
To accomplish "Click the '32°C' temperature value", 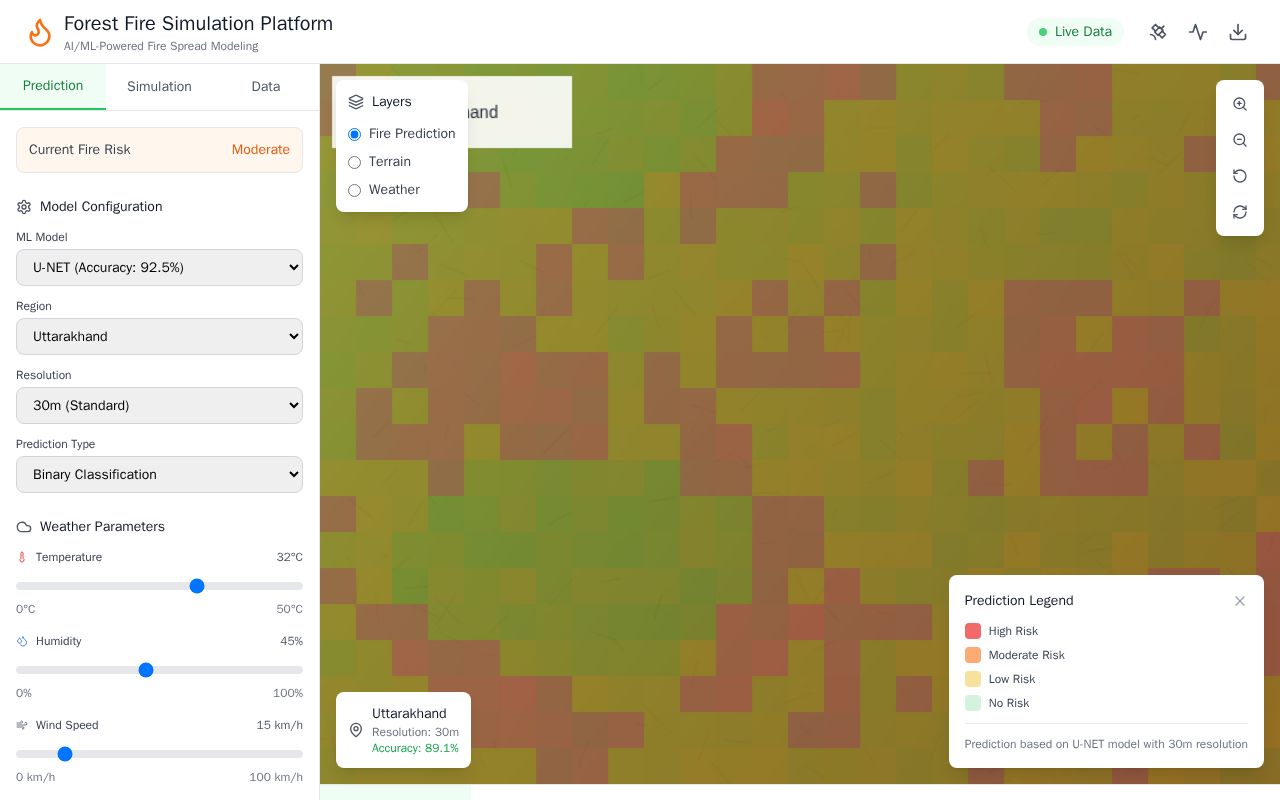I will [290, 557].
